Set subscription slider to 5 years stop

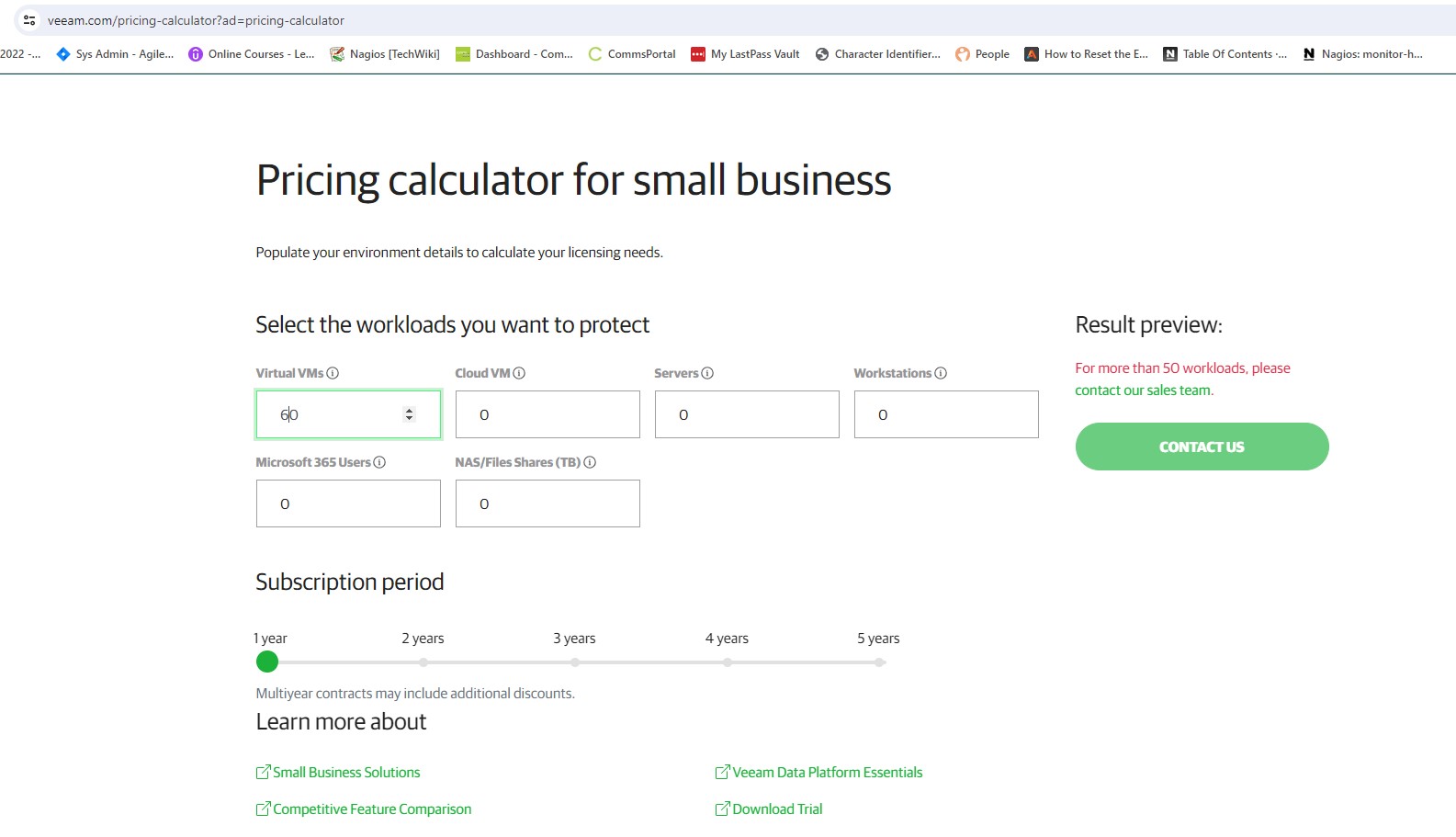pos(880,662)
